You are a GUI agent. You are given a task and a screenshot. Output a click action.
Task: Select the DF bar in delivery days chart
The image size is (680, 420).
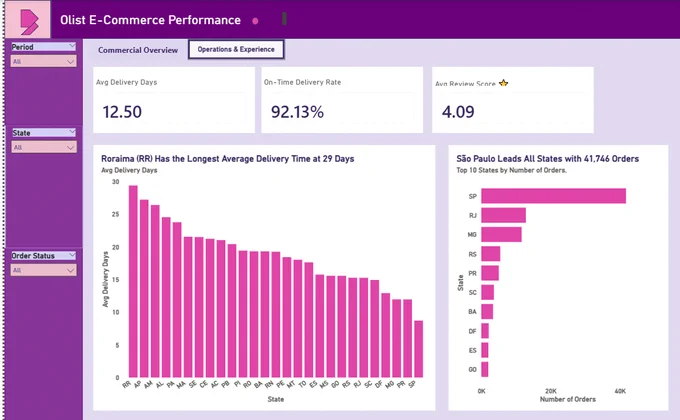point(386,335)
